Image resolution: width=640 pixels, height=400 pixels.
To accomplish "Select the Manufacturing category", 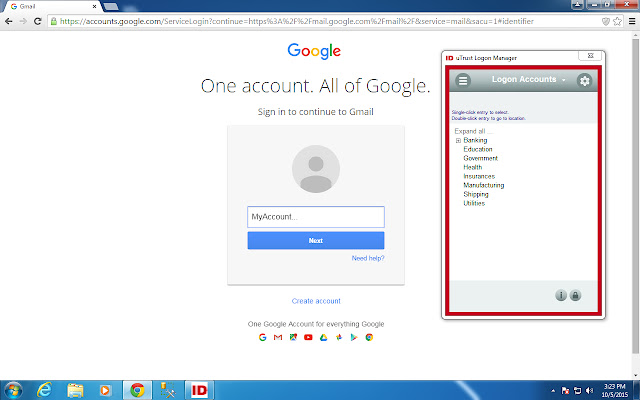I will [x=484, y=185].
